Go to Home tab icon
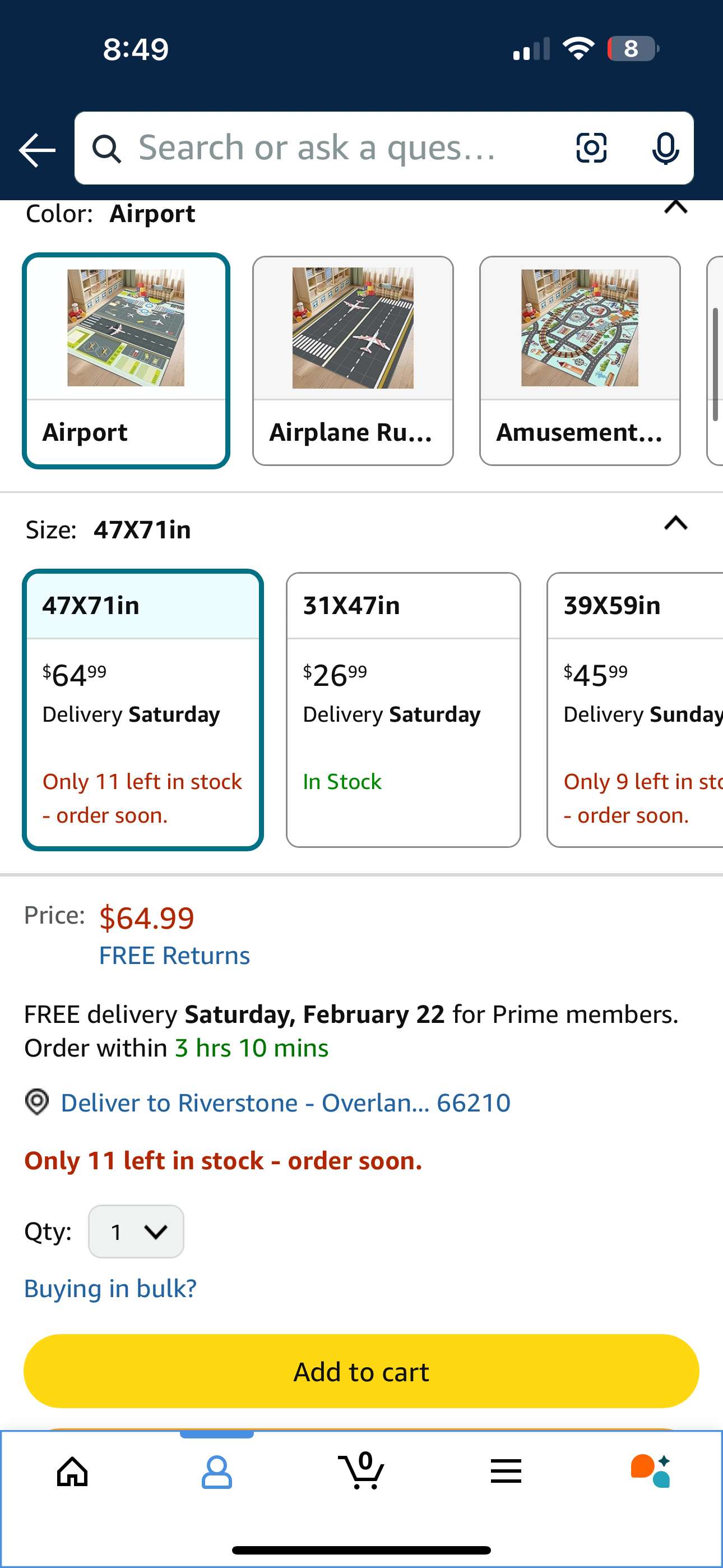Screen dimensions: 723x1568 pyautogui.click(x=72, y=1472)
